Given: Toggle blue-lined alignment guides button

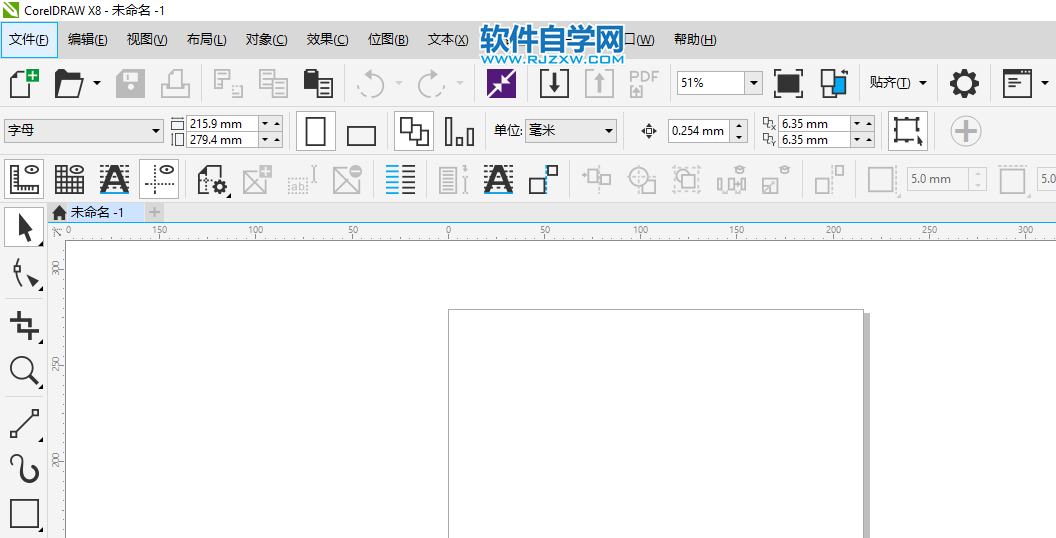Looking at the screenshot, I should pyautogui.click(x=400, y=179).
